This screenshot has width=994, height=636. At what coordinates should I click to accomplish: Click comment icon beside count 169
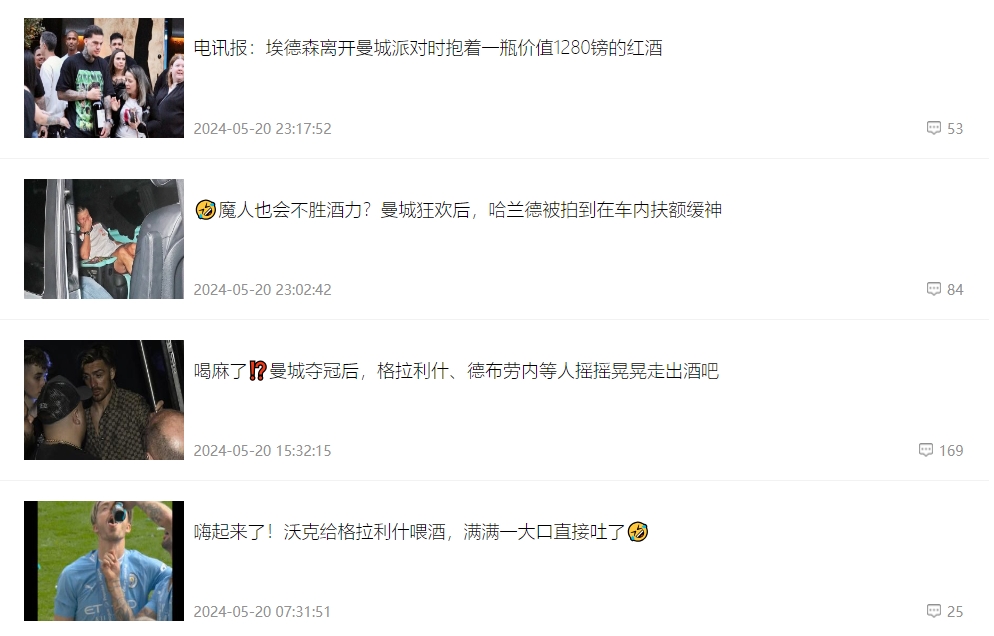point(926,450)
